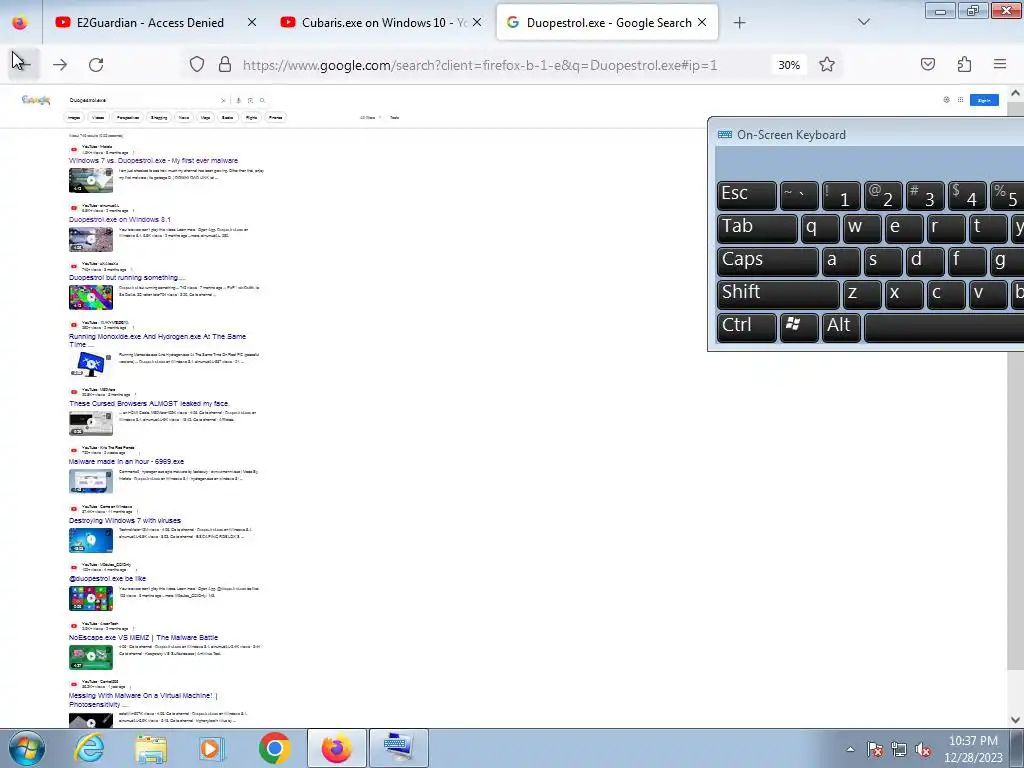Click the blue Sign in button

984,100
